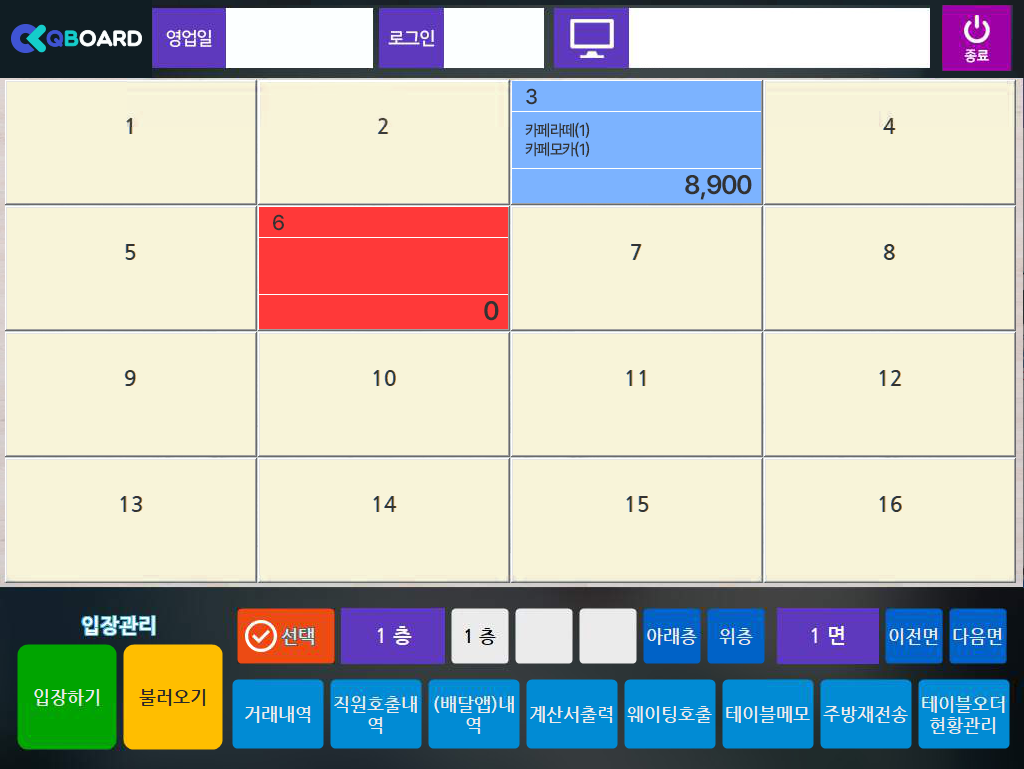Open (배달앱)내역 delivery app history

click(x=474, y=714)
